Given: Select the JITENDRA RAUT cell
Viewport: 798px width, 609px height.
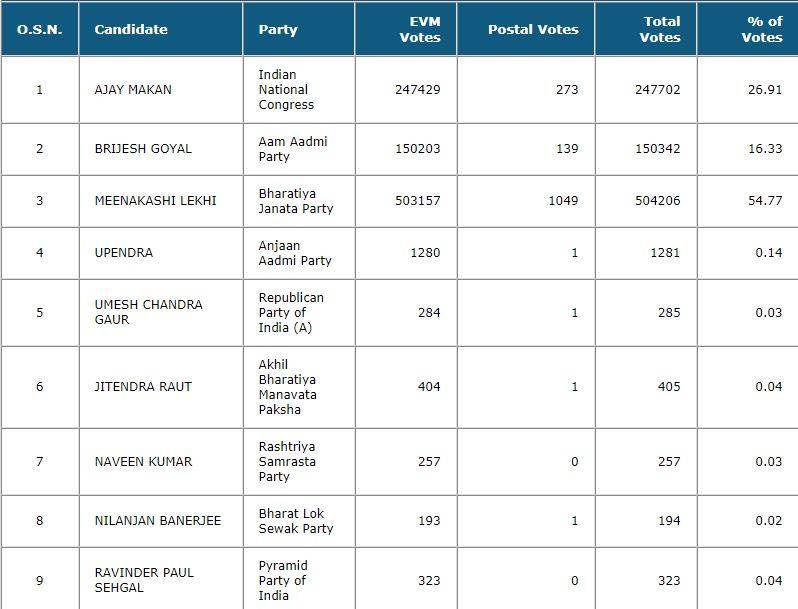Looking at the screenshot, I should coord(143,387).
